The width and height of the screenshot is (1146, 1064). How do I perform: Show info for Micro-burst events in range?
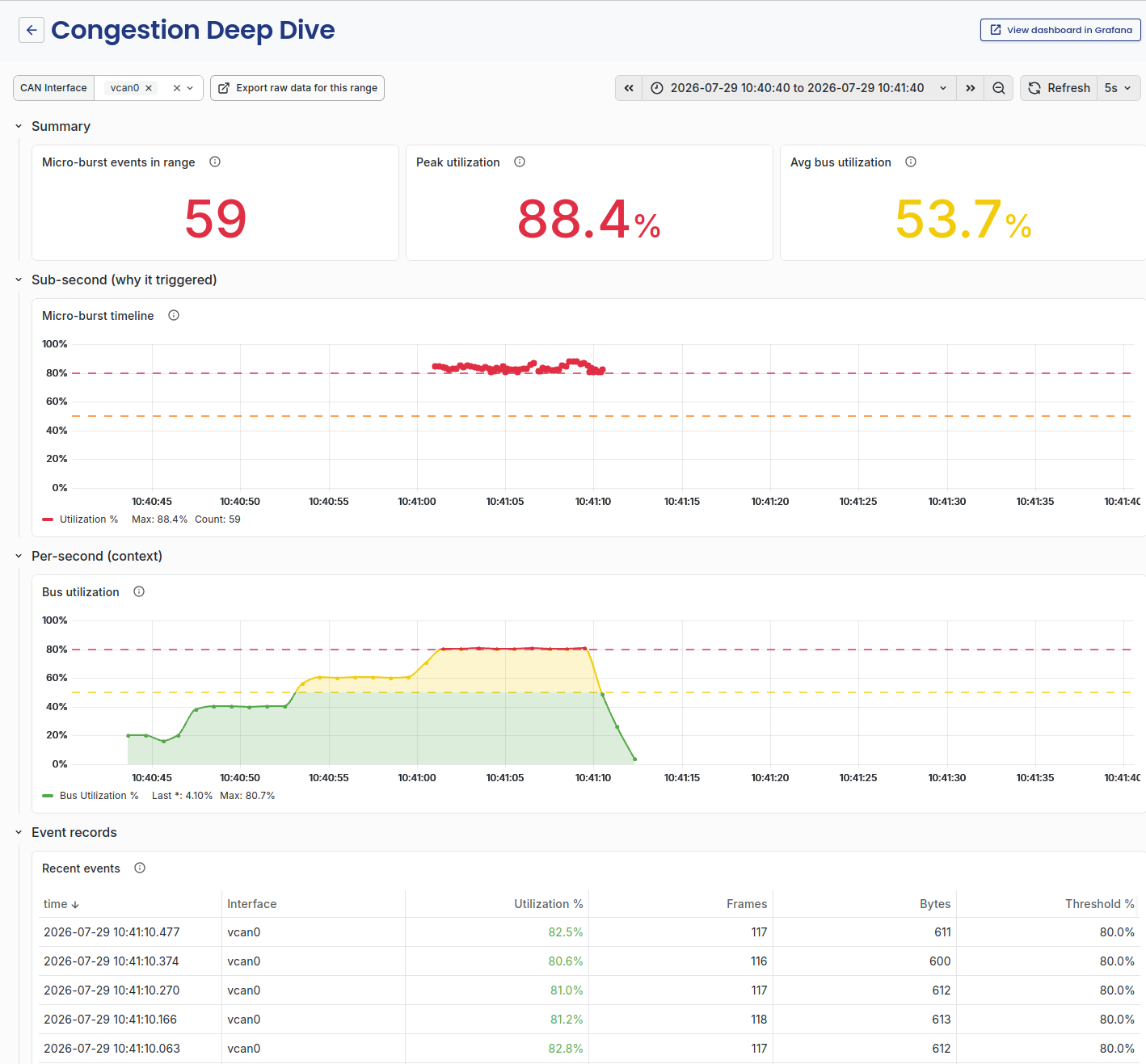pos(215,162)
